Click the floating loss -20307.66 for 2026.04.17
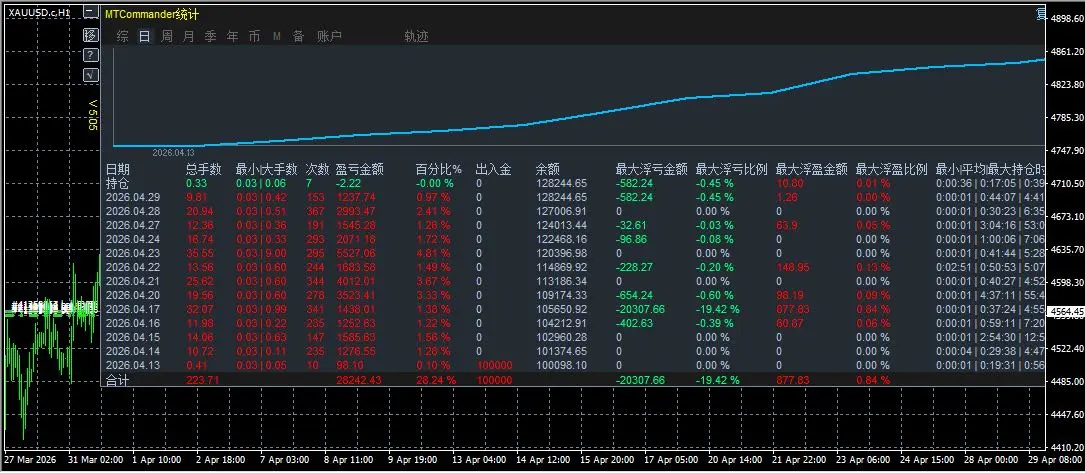This screenshot has height=473, width=1085. [x=641, y=309]
